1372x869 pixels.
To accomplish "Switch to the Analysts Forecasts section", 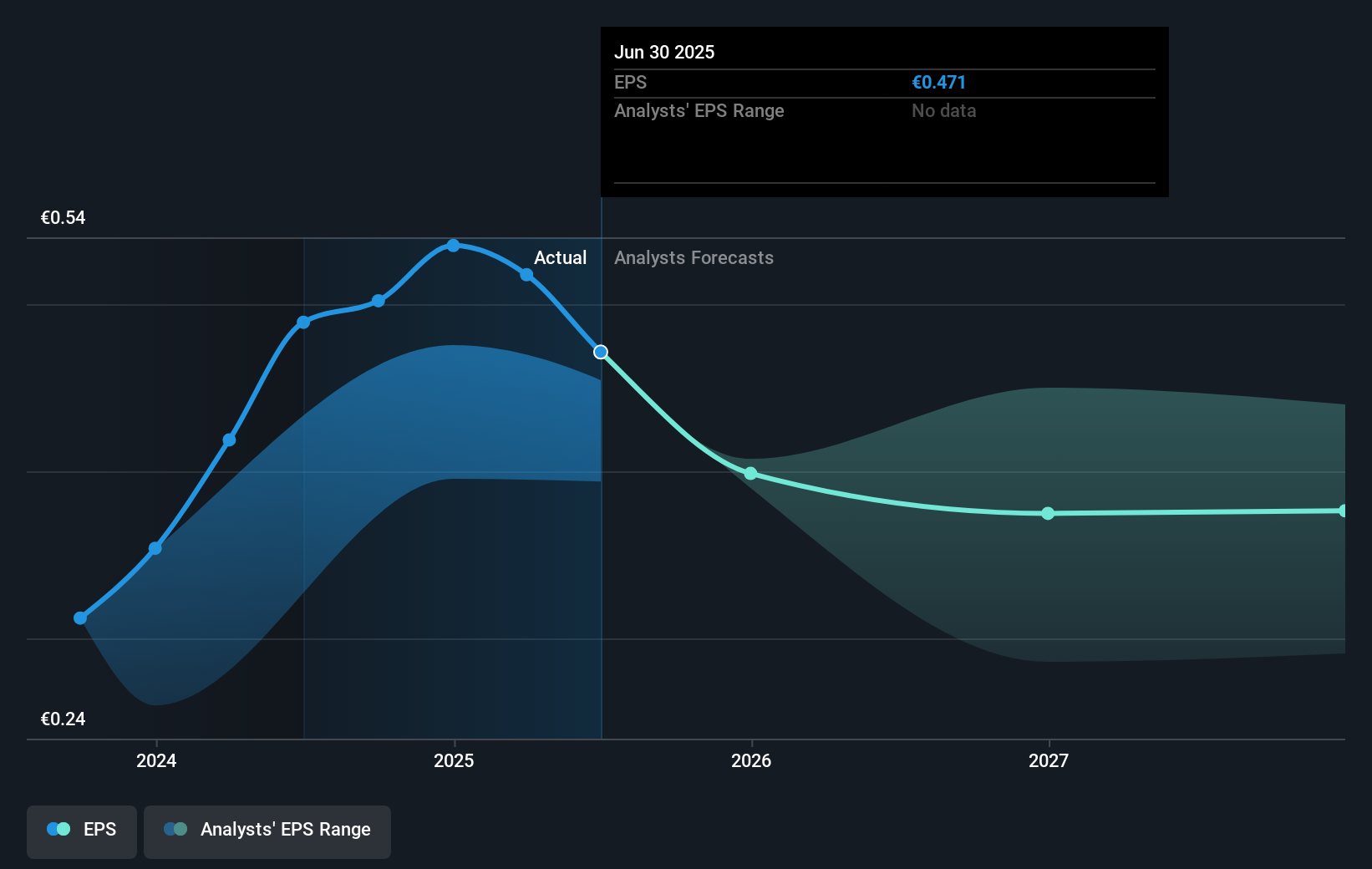I will point(694,258).
